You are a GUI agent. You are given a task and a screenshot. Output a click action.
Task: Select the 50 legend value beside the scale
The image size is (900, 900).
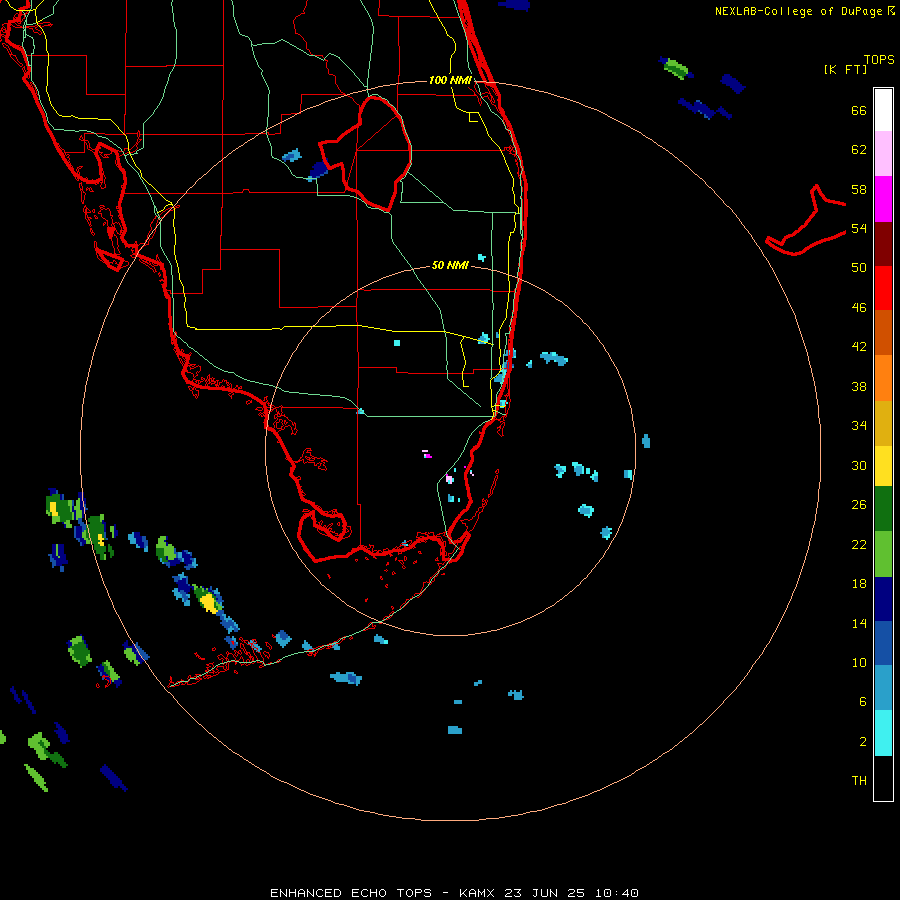(859, 267)
